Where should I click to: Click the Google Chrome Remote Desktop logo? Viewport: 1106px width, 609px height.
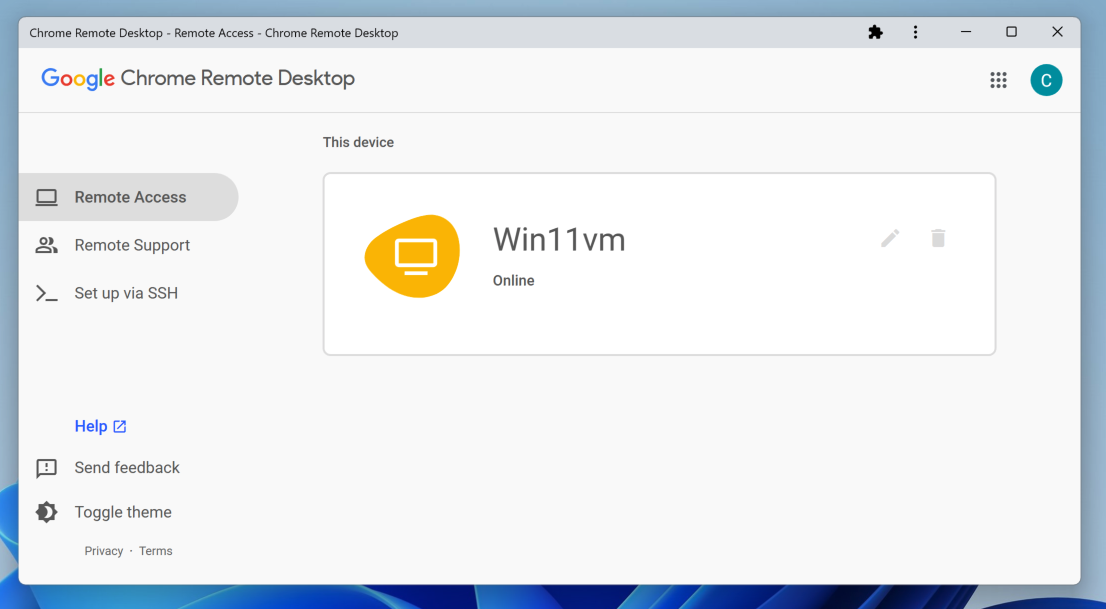click(198, 79)
